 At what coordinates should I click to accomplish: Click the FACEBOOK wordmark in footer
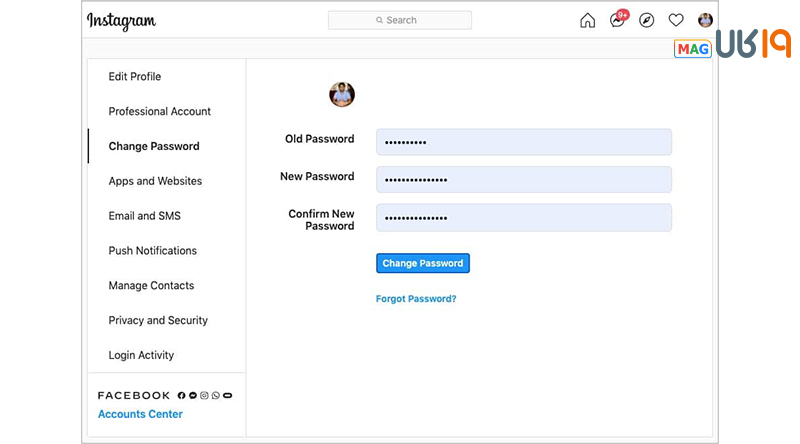[134, 396]
